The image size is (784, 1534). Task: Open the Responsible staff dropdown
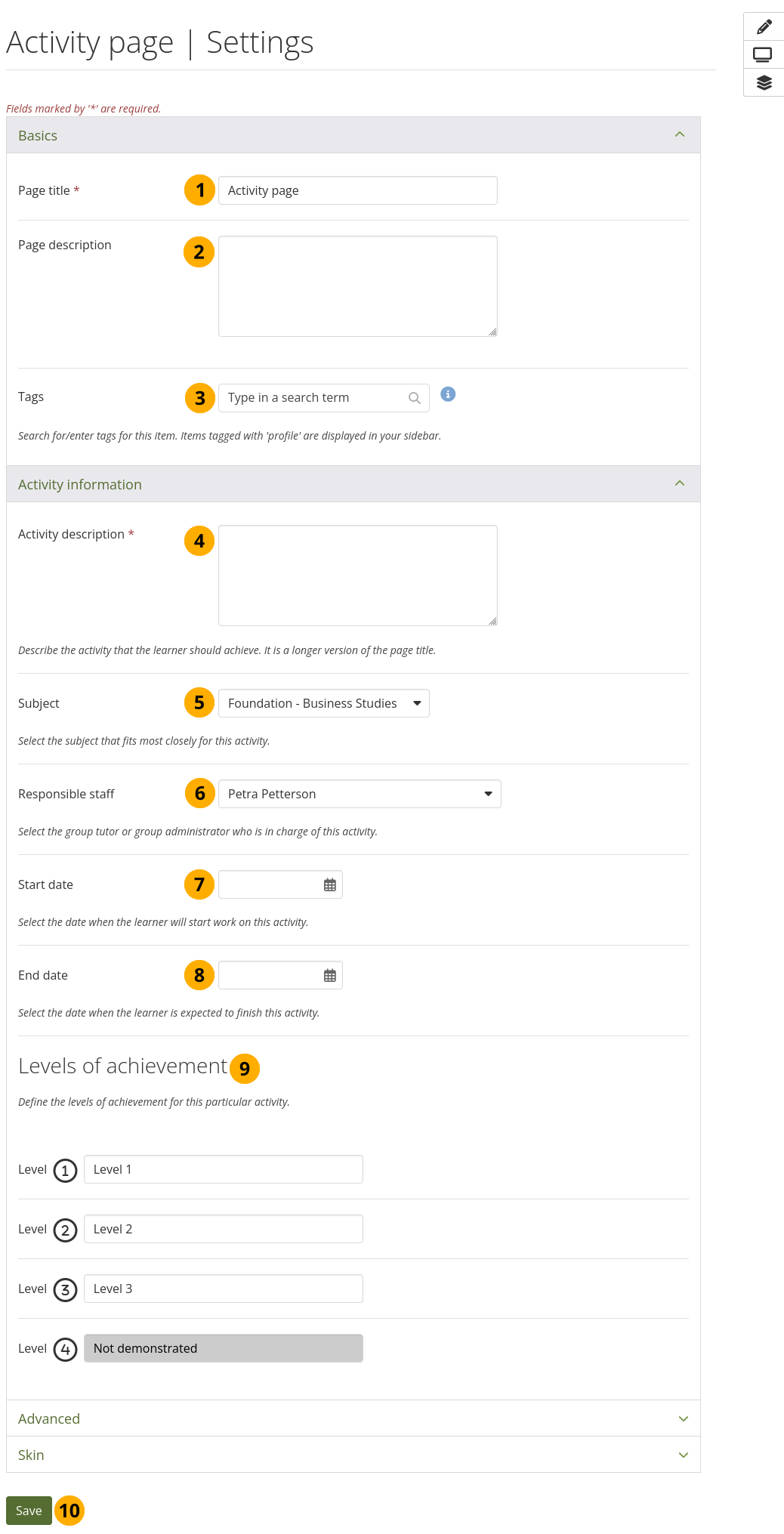pyautogui.click(x=360, y=794)
